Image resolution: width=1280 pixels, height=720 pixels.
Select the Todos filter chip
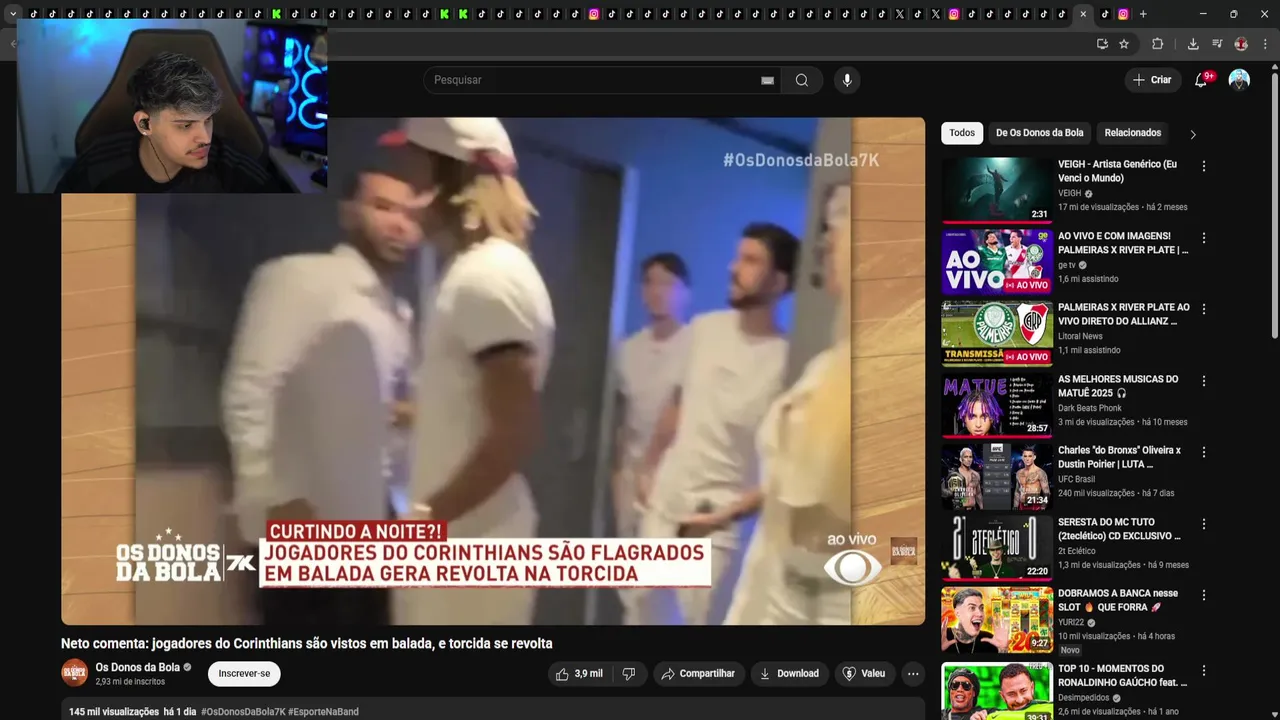point(962,133)
